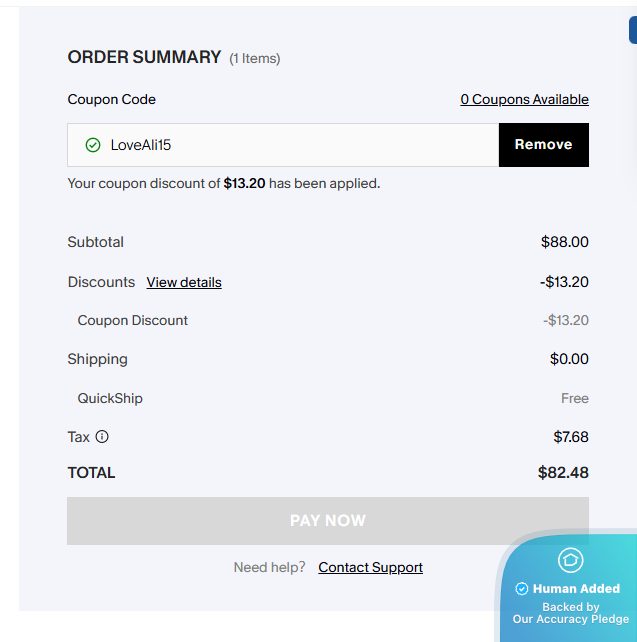Click the coupon discount applied message

[x=223, y=184]
